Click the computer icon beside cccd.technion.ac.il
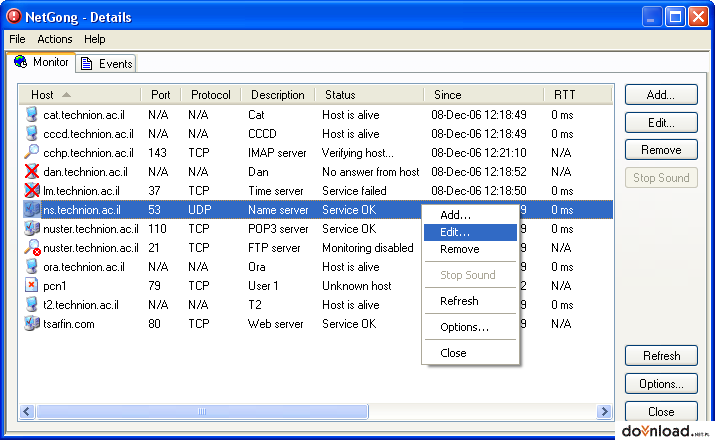 coord(31,134)
